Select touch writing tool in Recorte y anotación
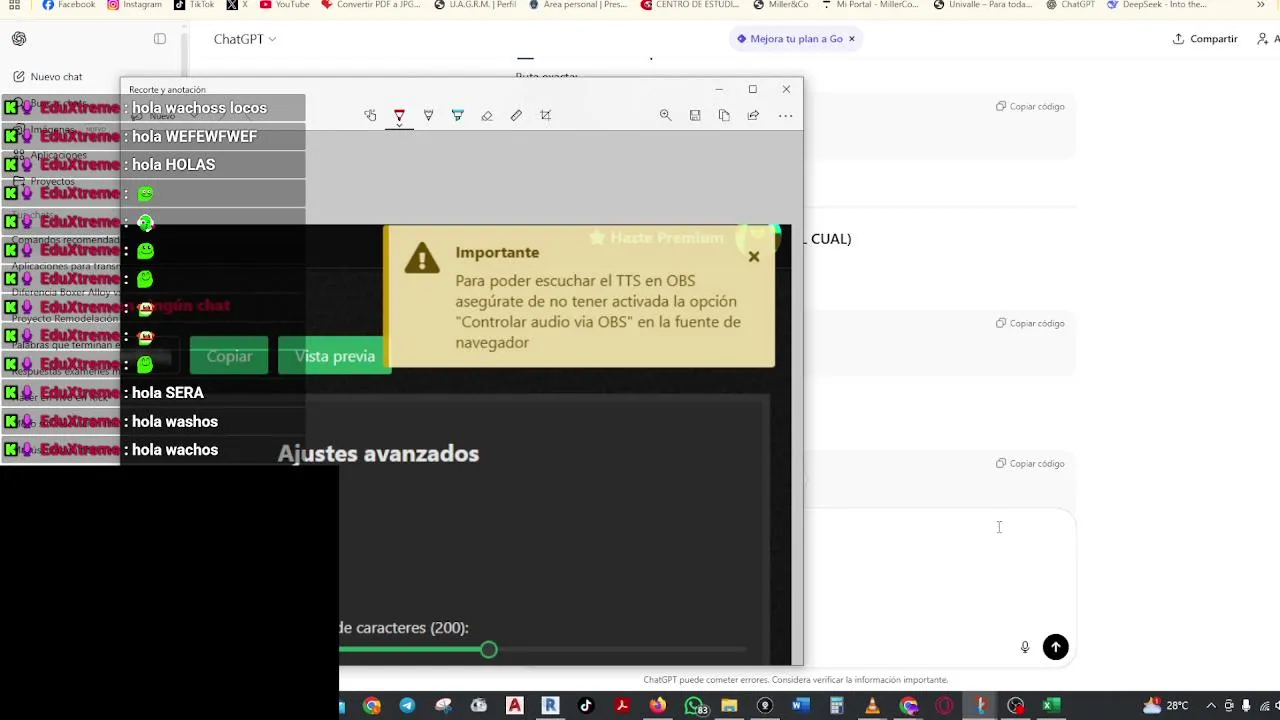 pos(370,116)
